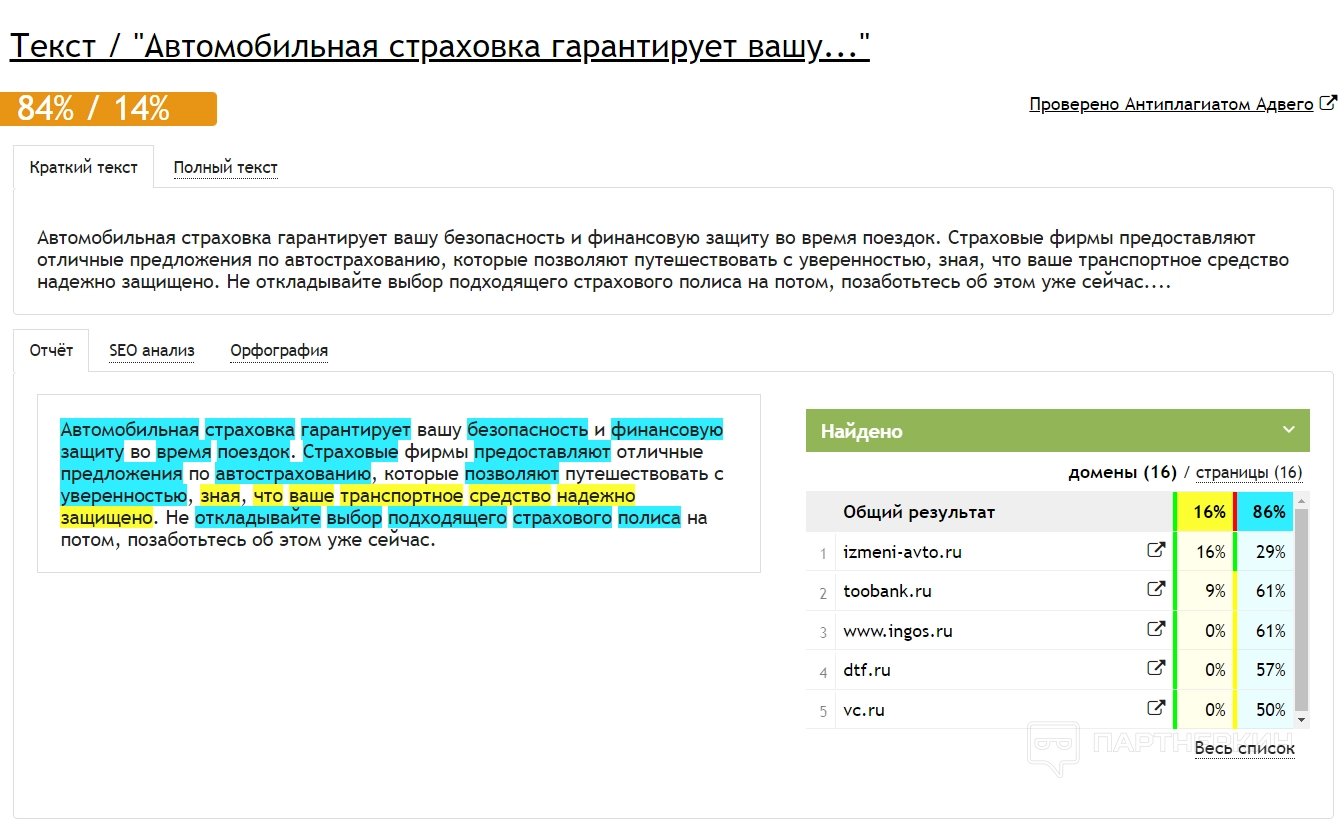Click the 84% / 14% uniqueness badge
1344x830 pixels.
coord(108,109)
